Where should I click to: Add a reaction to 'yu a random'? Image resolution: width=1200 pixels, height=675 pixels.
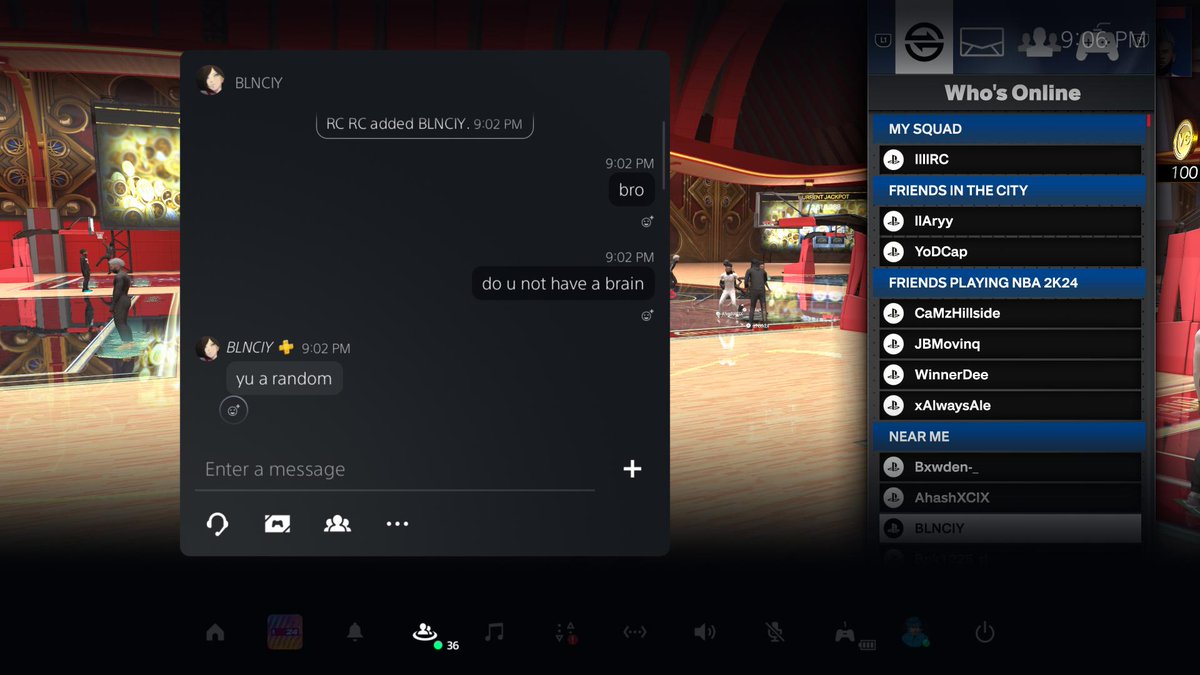[234, 410]
